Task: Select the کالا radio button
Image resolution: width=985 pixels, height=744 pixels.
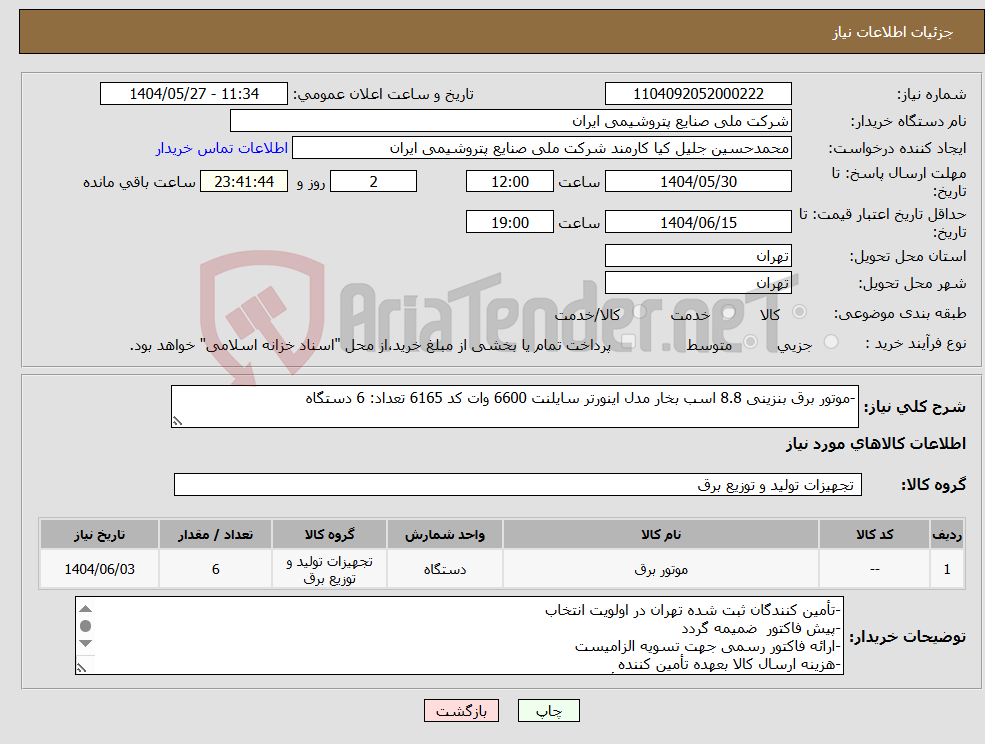Action: (800, 312)
